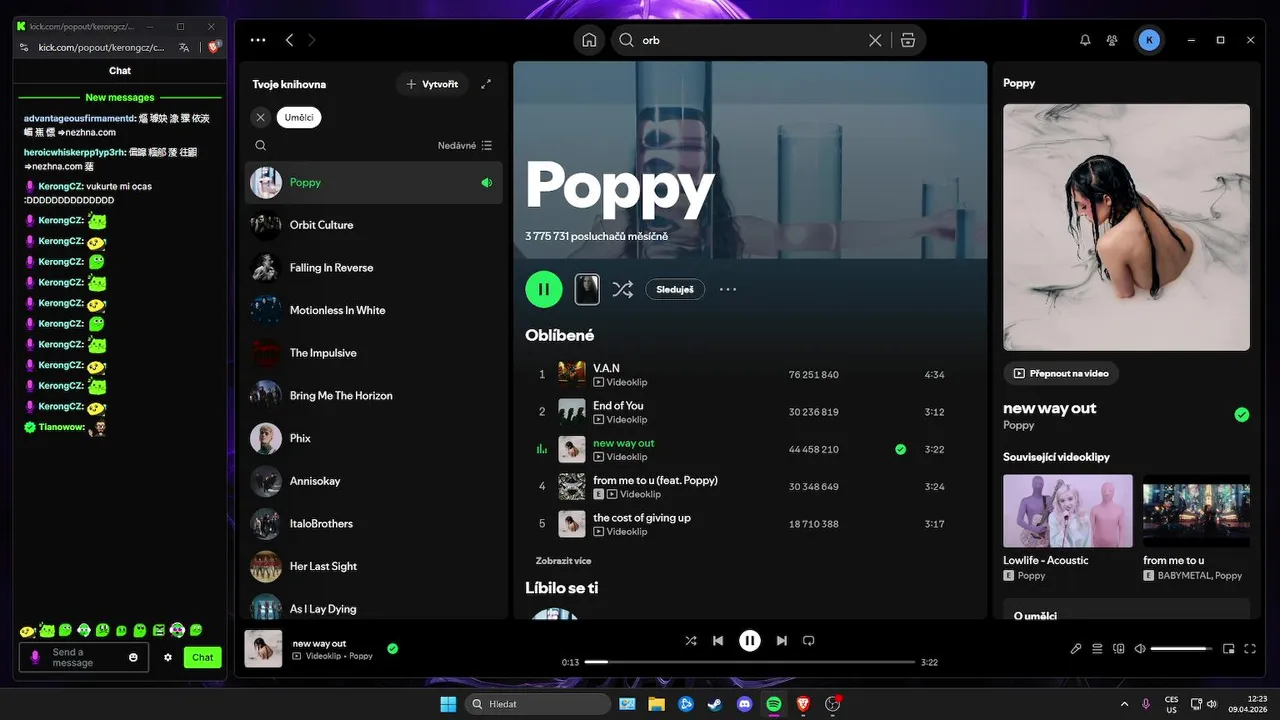Open Spotify Home via the house icon
Image resolution: width=1280 pixels, height=720 pixels.
589,40
